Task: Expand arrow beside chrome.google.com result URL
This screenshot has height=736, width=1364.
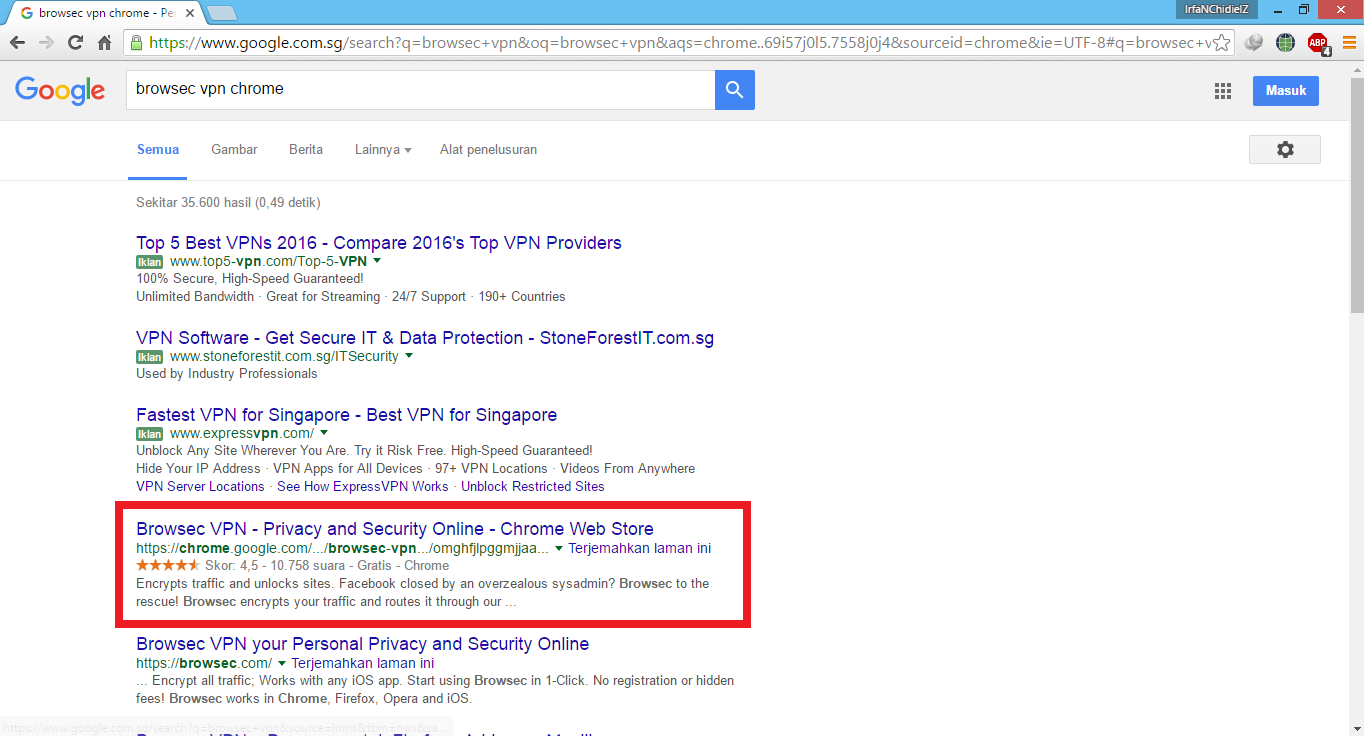Action: click(559, 548)
